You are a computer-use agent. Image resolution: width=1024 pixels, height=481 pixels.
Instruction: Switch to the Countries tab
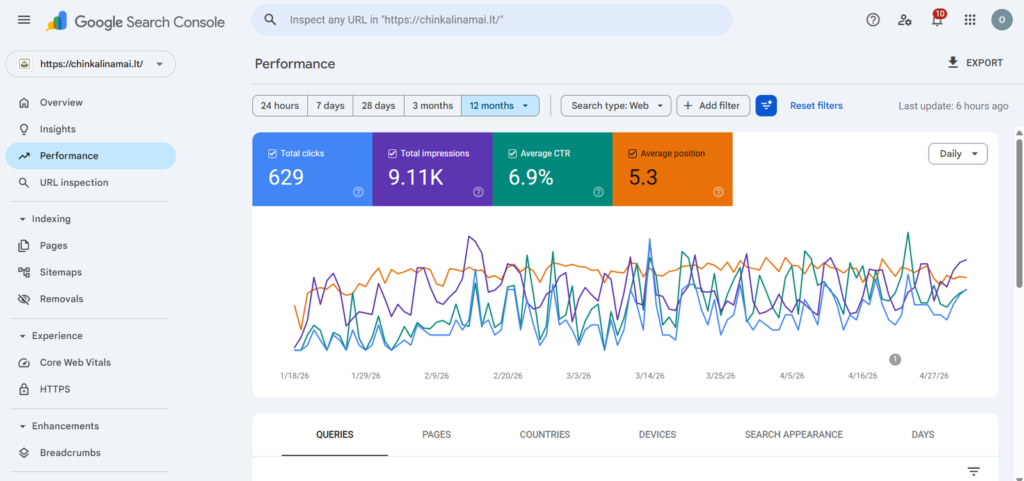(x=545, y=435)
